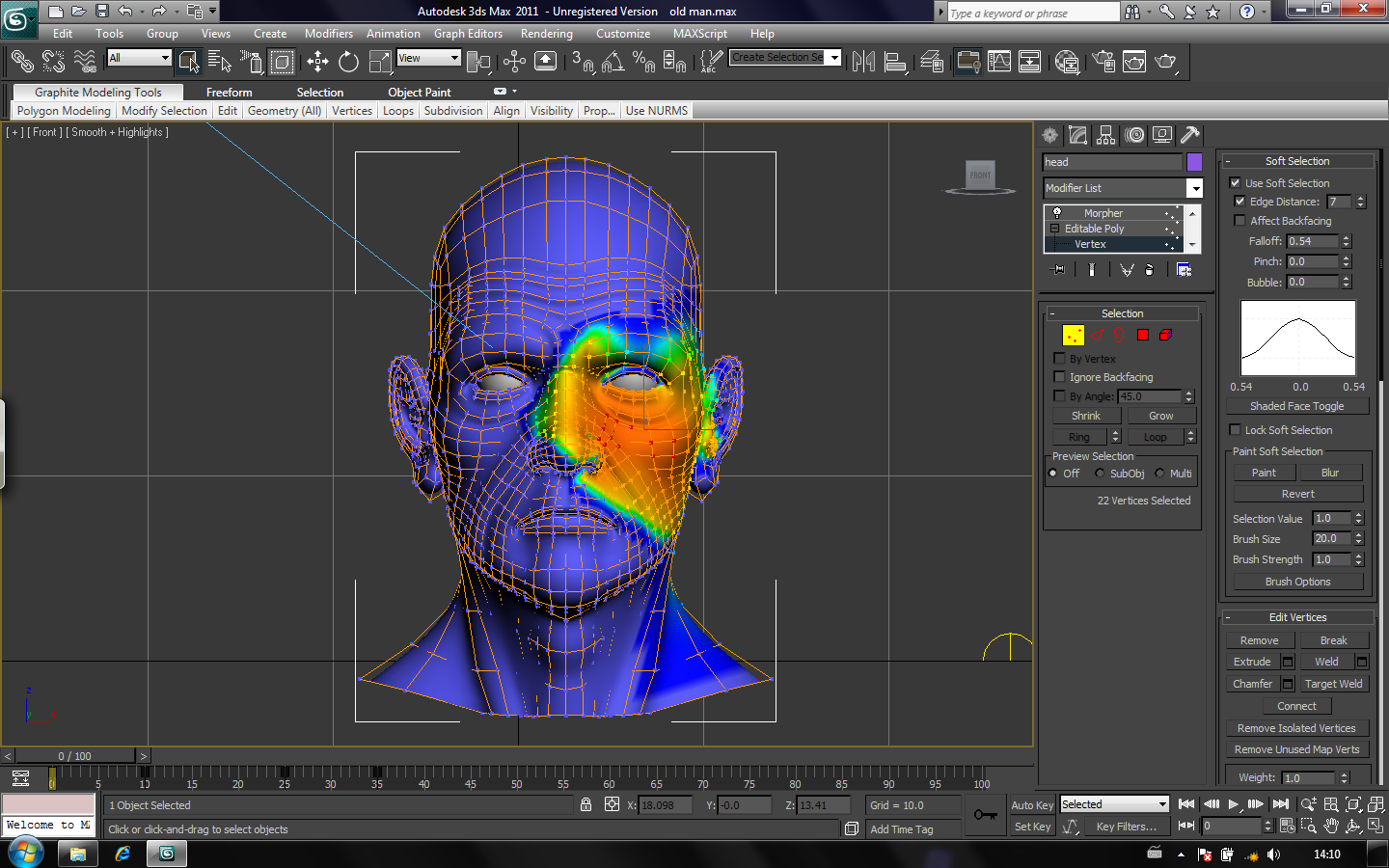This screenshot has width=1389, height=868.
Task: Click the Shaded Face Toggle button
Action: 1296,406
